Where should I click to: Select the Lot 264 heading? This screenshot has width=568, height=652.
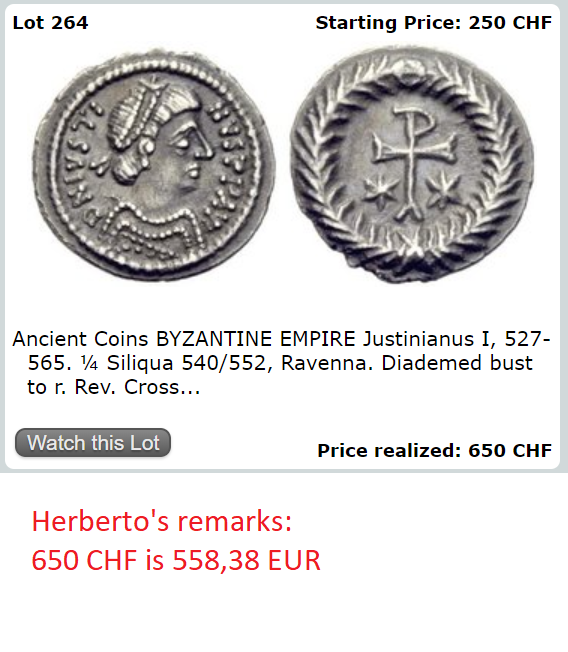pyautogui.click(x=50, y=22)
